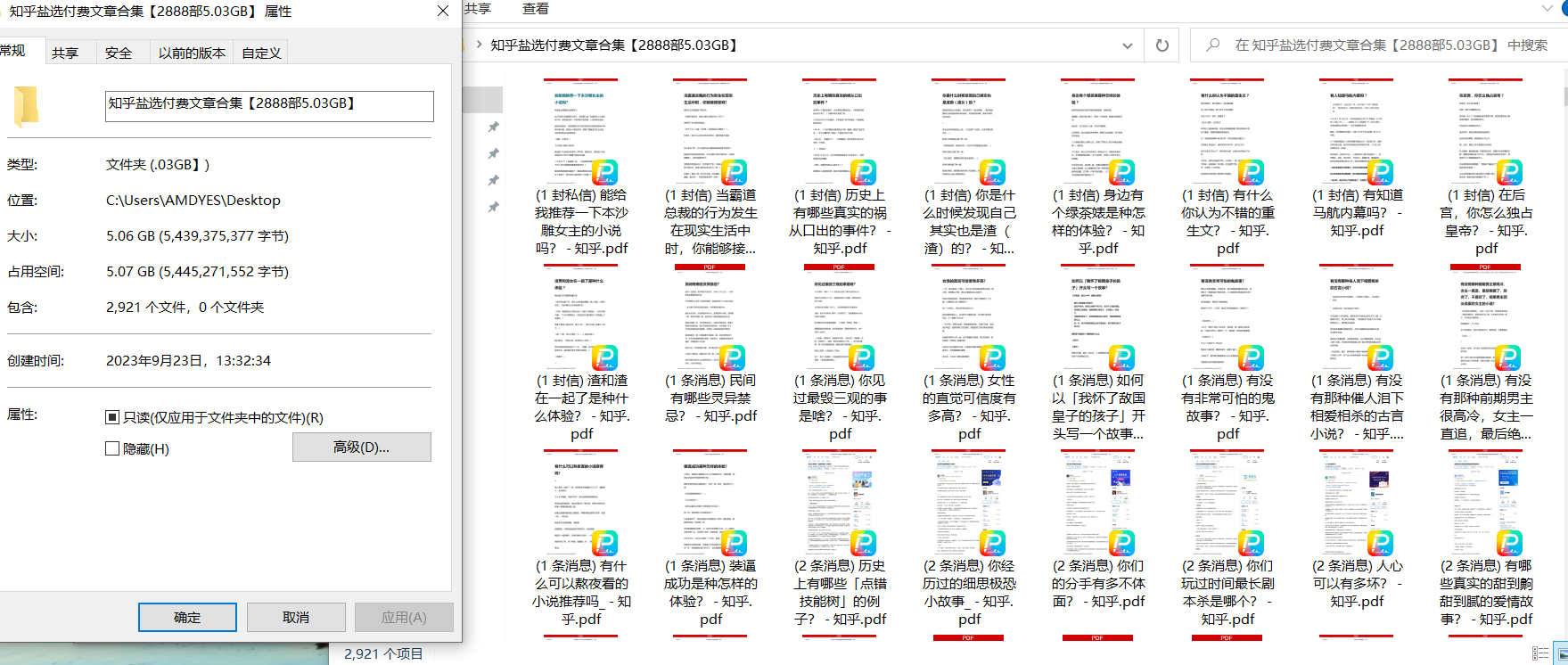
Task: Select PDF 历史上有哪些真实的祸从口出的事件
Action: coord(840,168)
